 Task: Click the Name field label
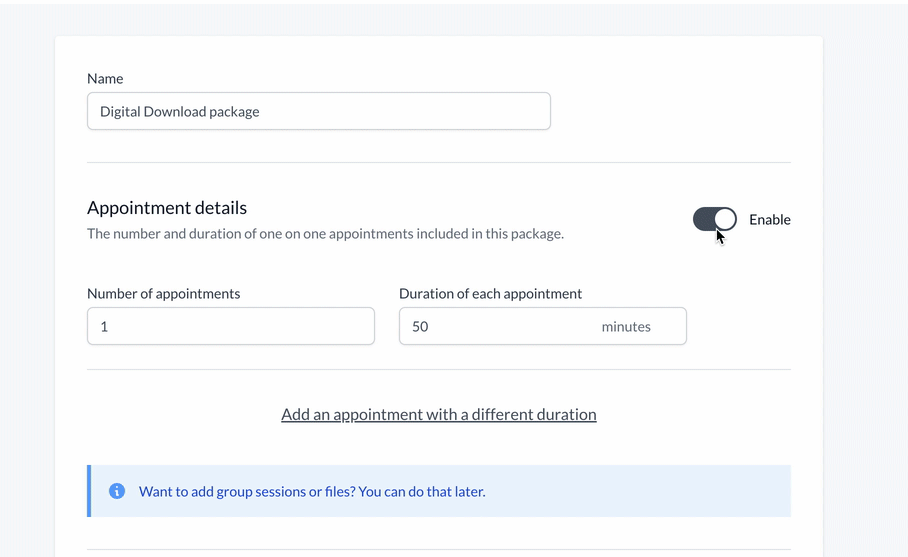[x=105, y=79]
